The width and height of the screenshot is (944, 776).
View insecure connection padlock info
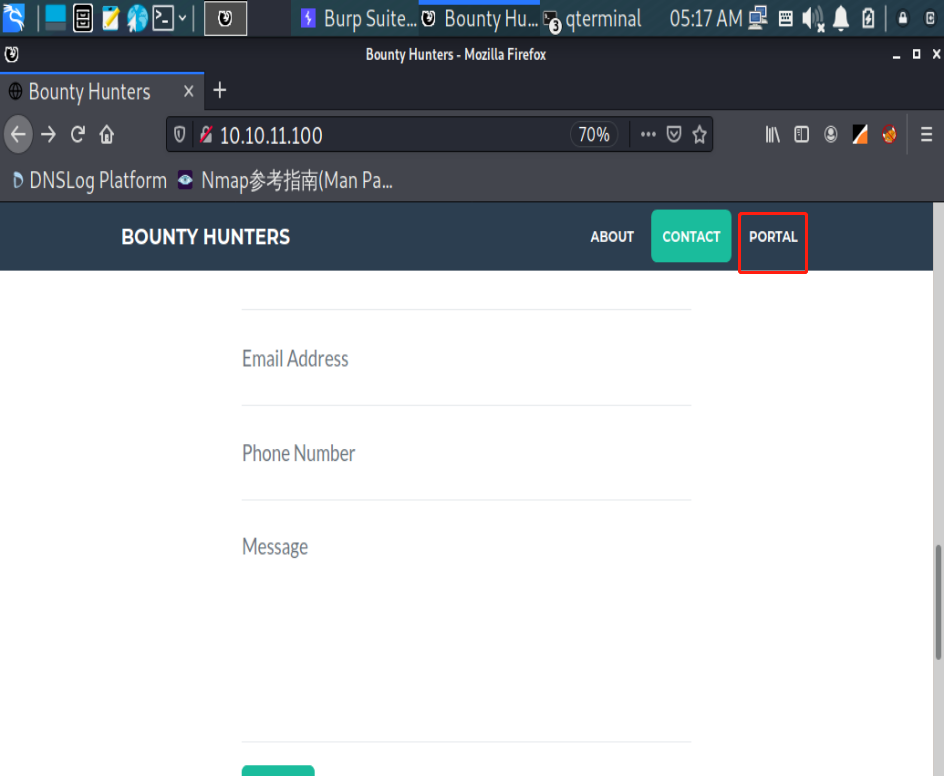[206, 134]
